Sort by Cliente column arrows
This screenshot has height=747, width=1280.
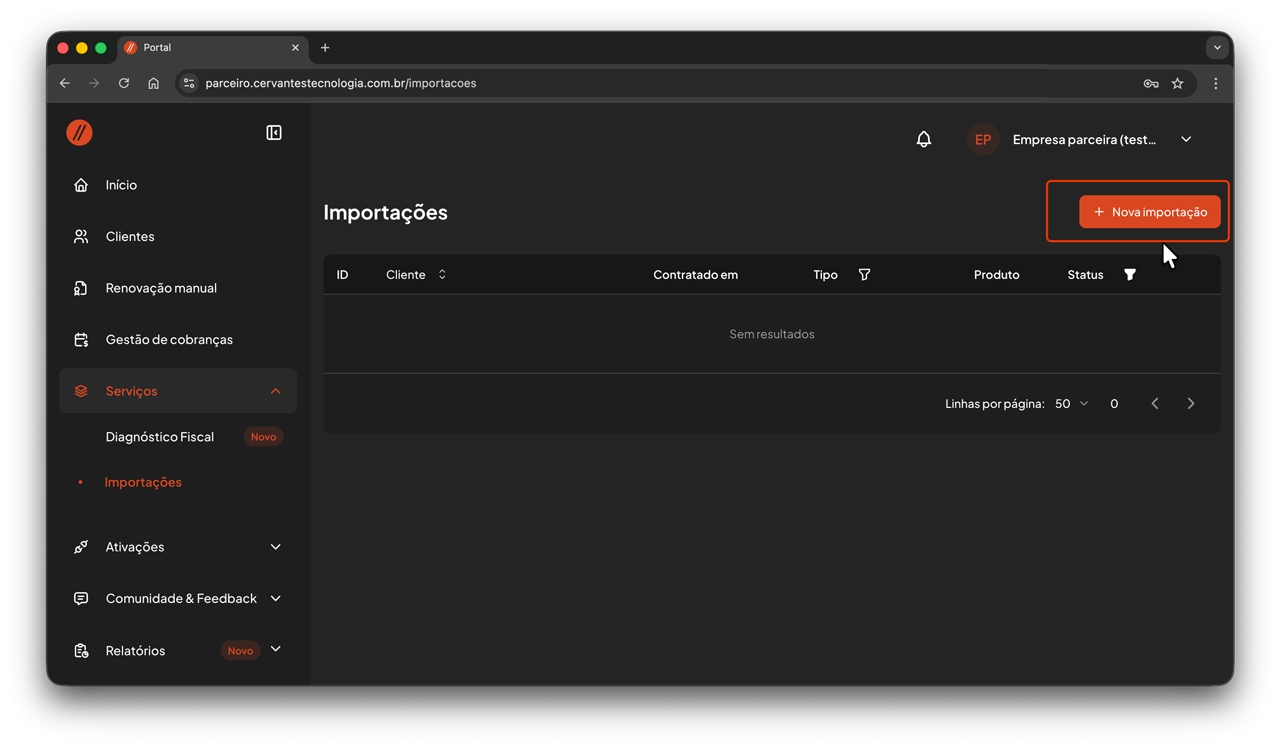point(442,275)
